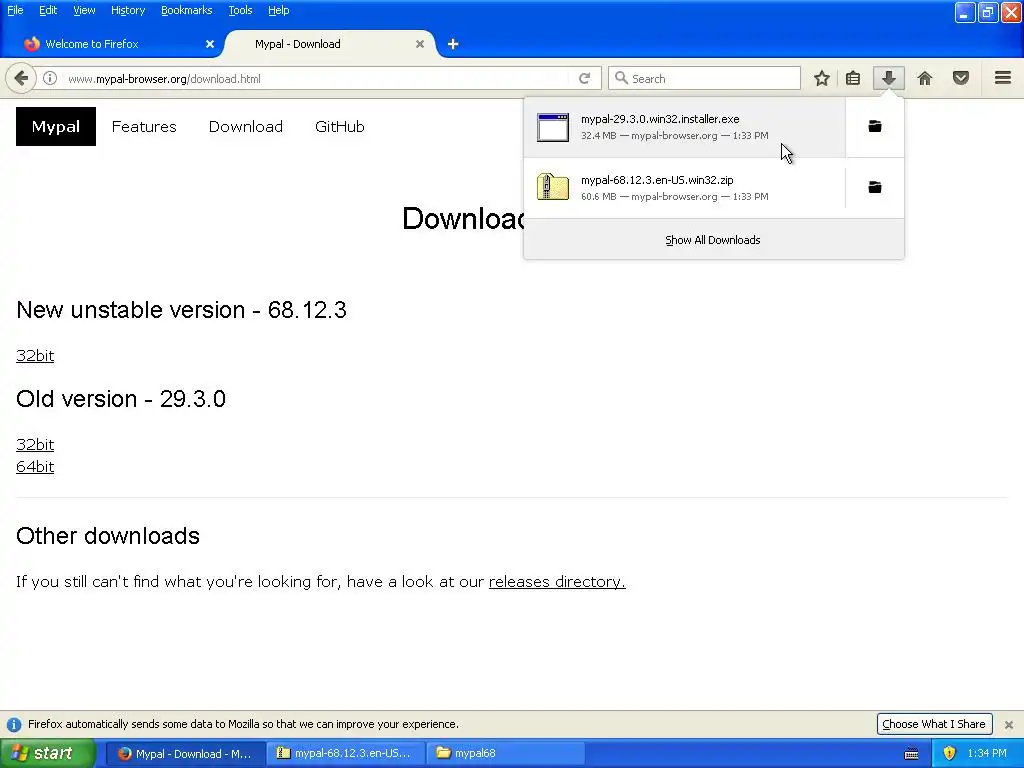Viewport: 1024px width, 768px height.
Task: Open the releases directory link
Action: pos(557,581)
